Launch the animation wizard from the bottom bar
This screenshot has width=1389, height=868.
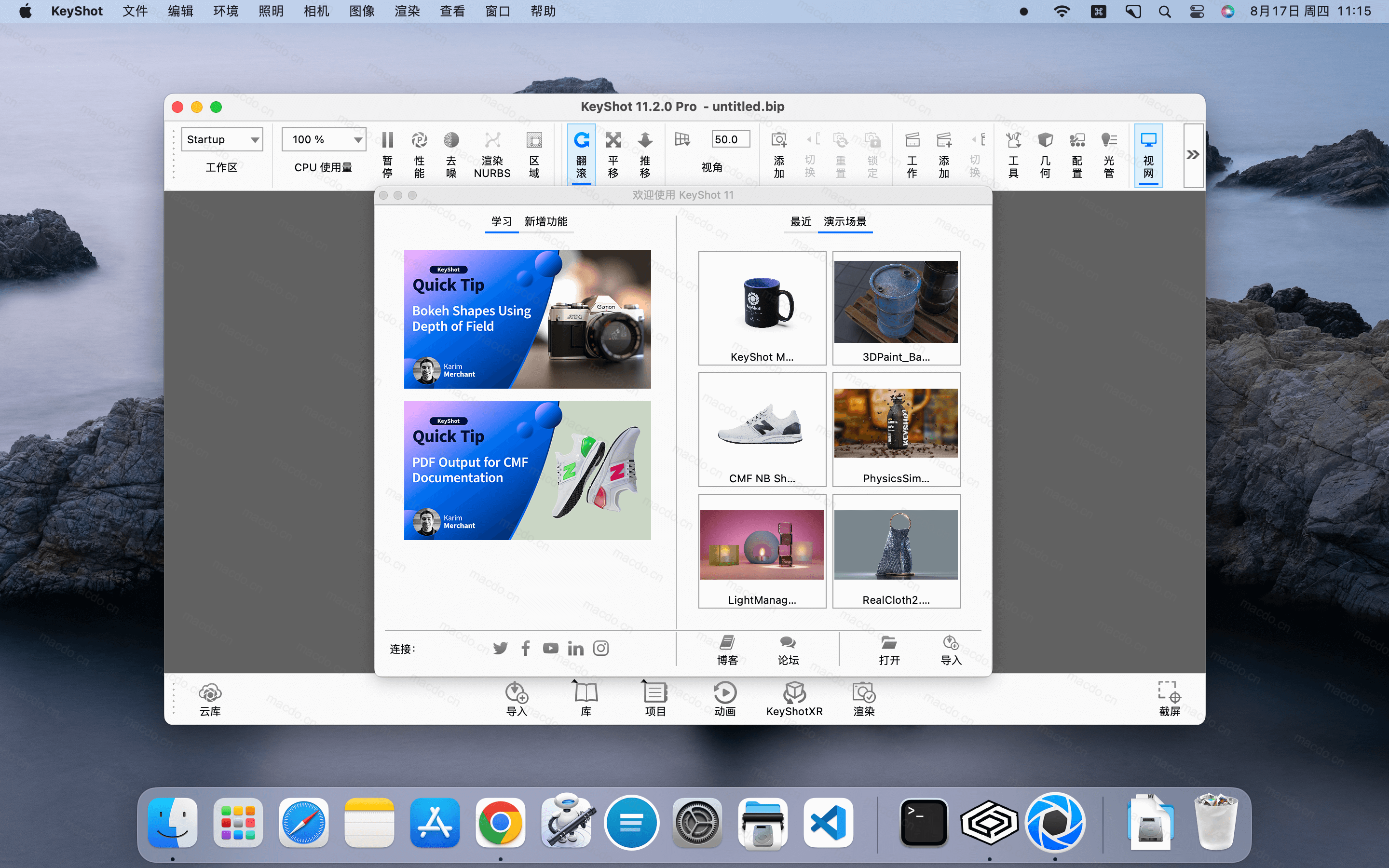[725, 697]
